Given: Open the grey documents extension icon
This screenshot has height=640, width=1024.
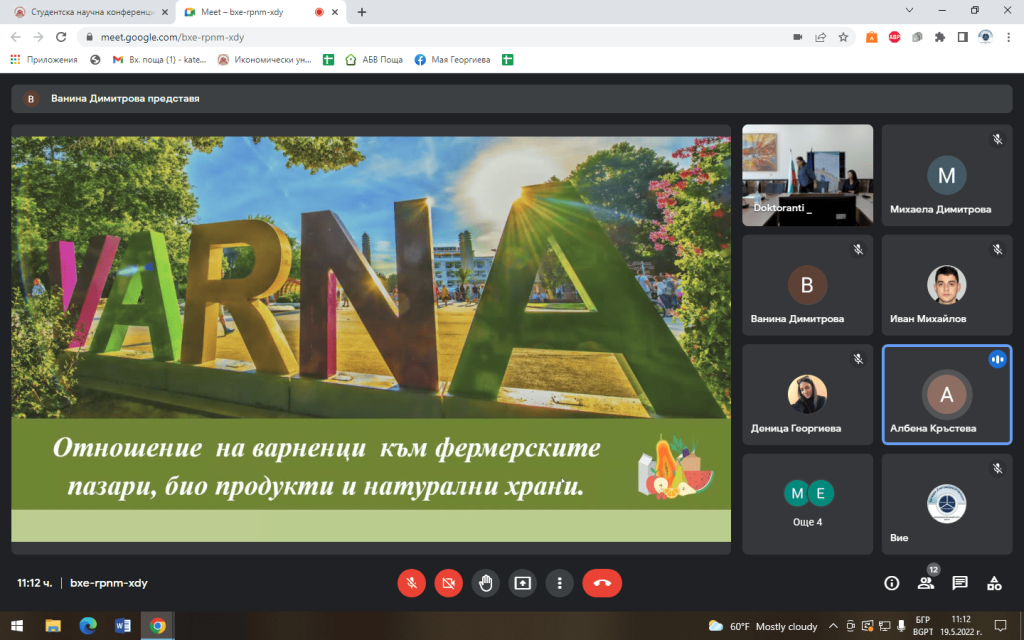Looking at the screenshot, I should coord(917,37).
